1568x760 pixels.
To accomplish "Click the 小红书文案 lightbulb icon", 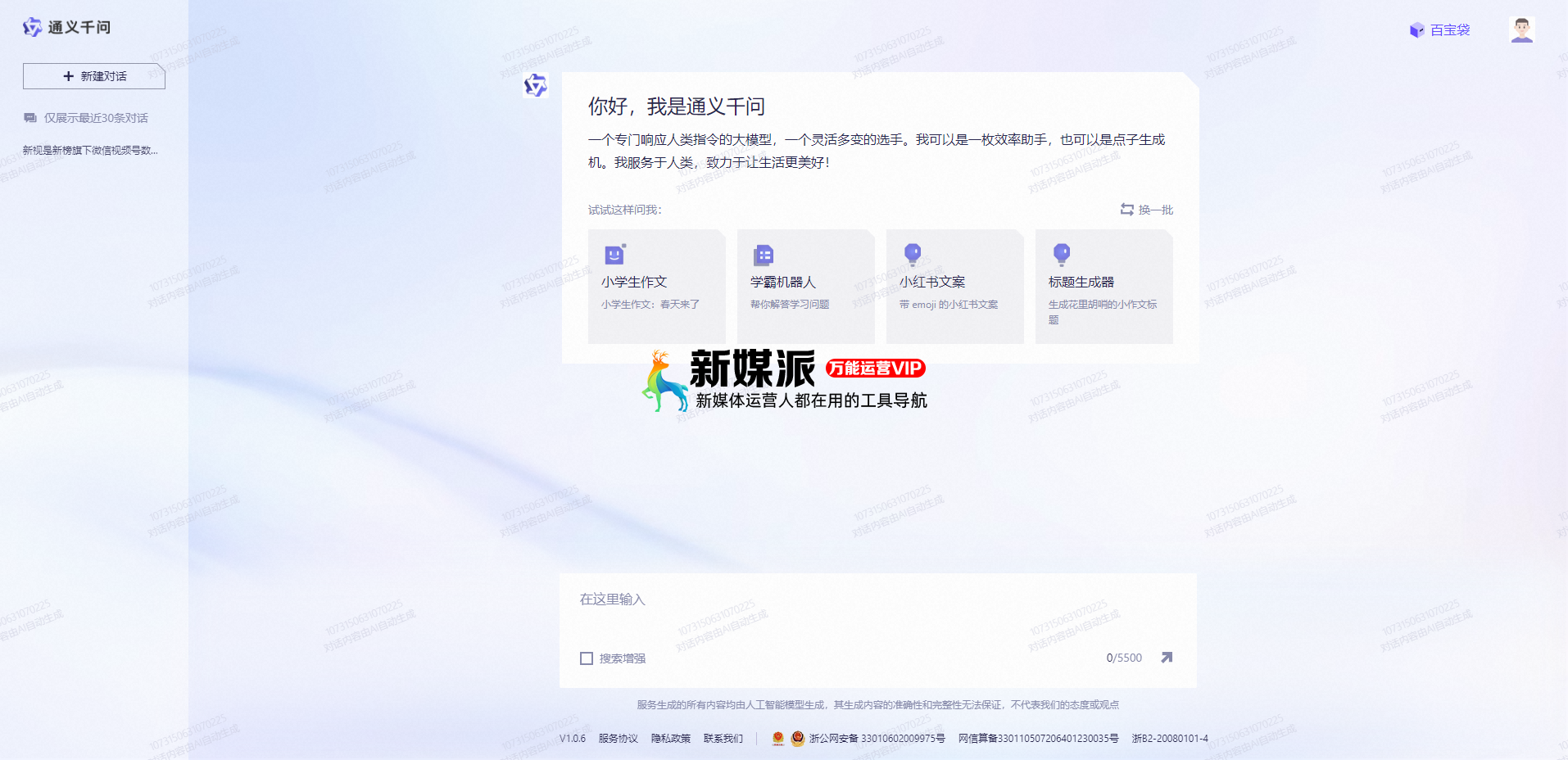I will 913,255.
